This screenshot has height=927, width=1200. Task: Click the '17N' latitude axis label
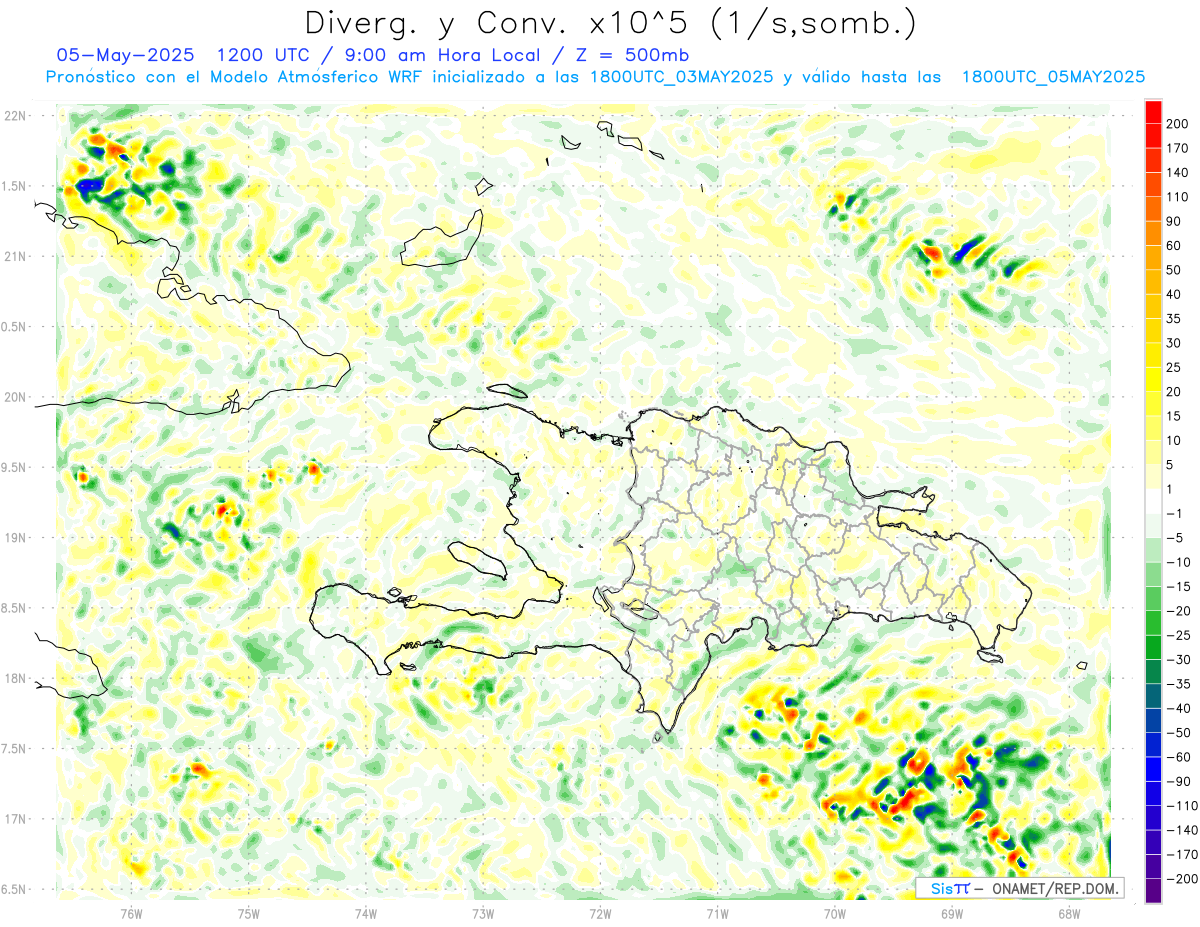click(15, 819)
